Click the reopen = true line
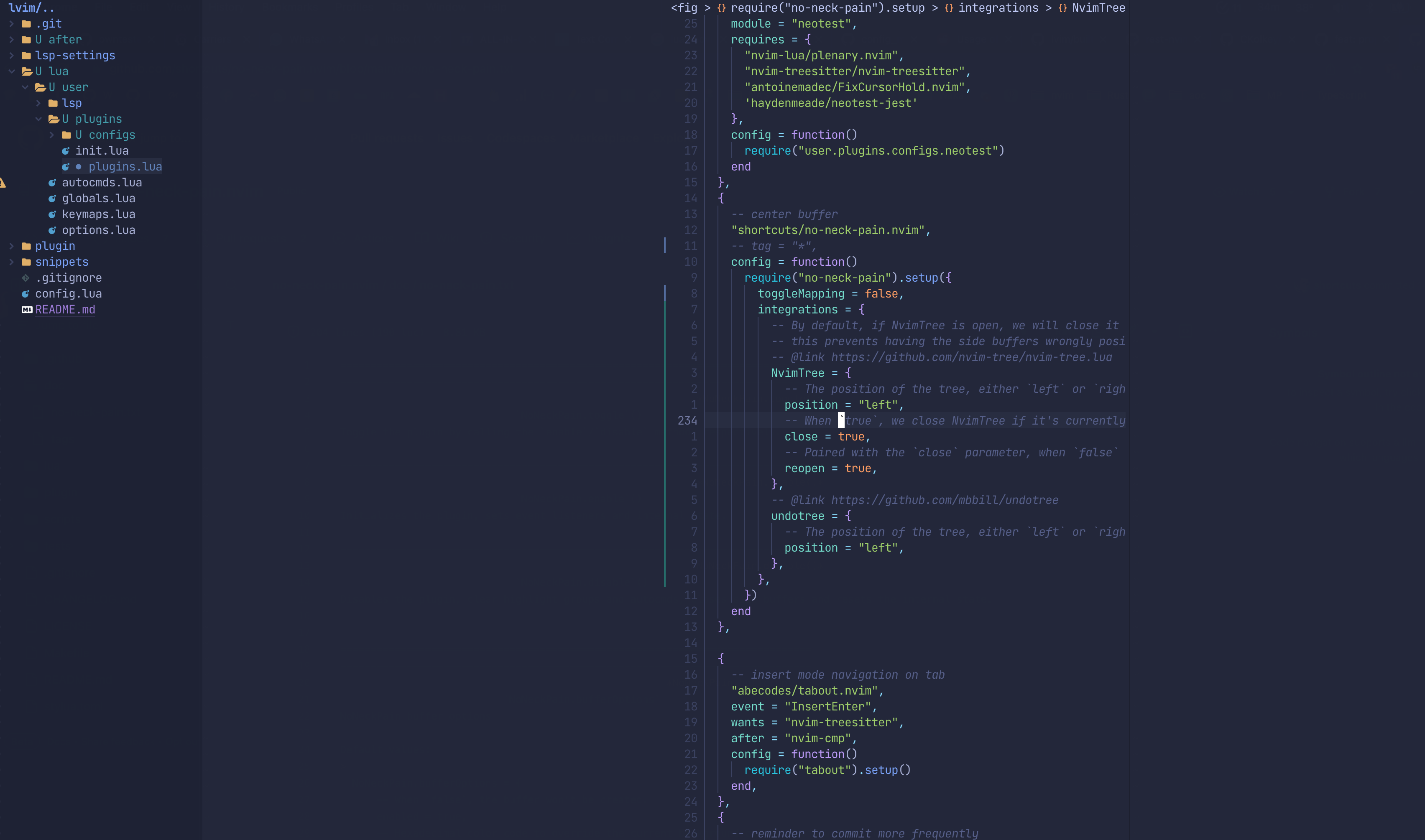The height and width of the screenshot is (840, 1425). coord(830,468)
